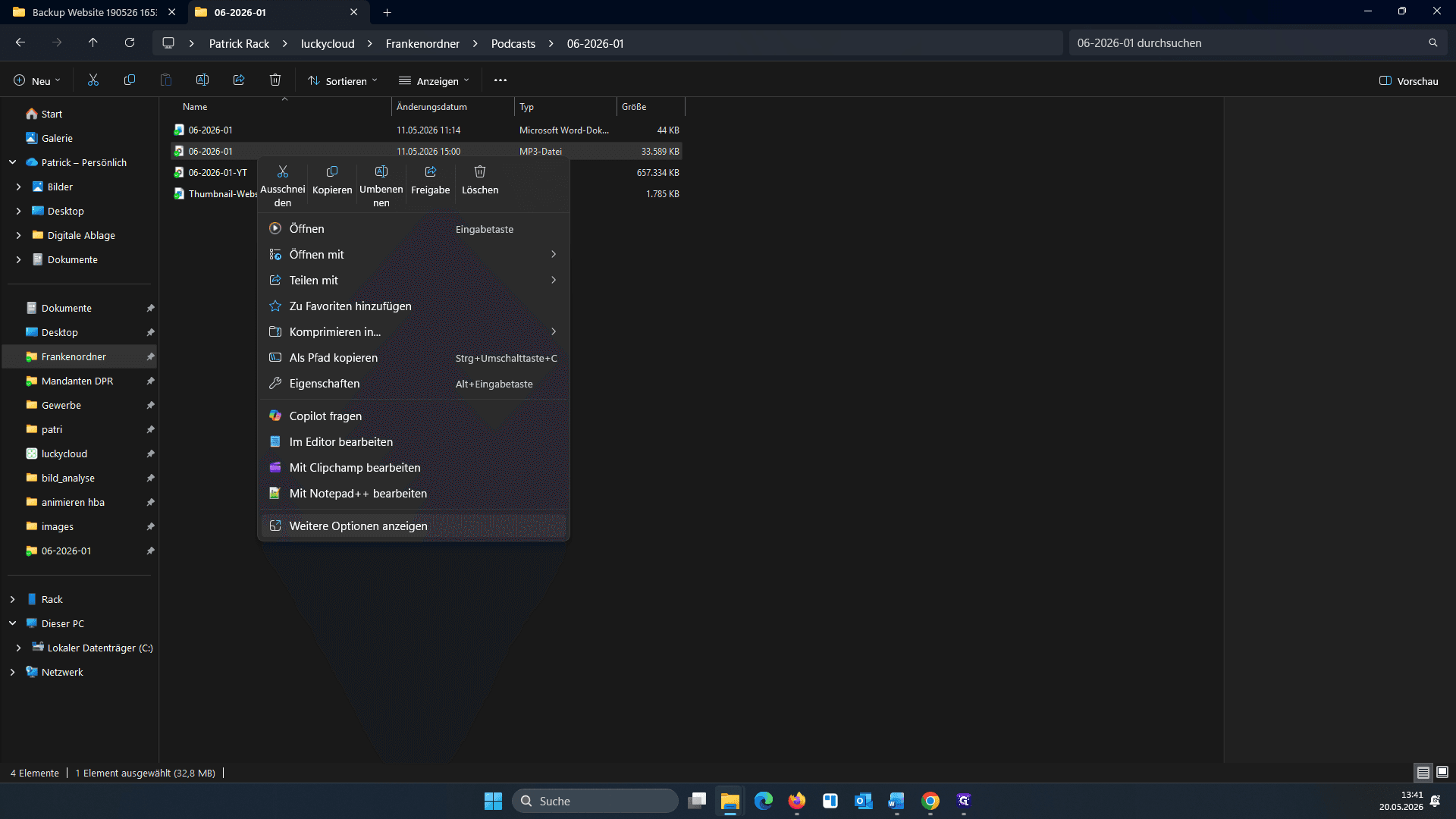This screenshot has width=1456, height=819.
Task: Click Ausschneiden in the context menu
Action: point(283,186)
